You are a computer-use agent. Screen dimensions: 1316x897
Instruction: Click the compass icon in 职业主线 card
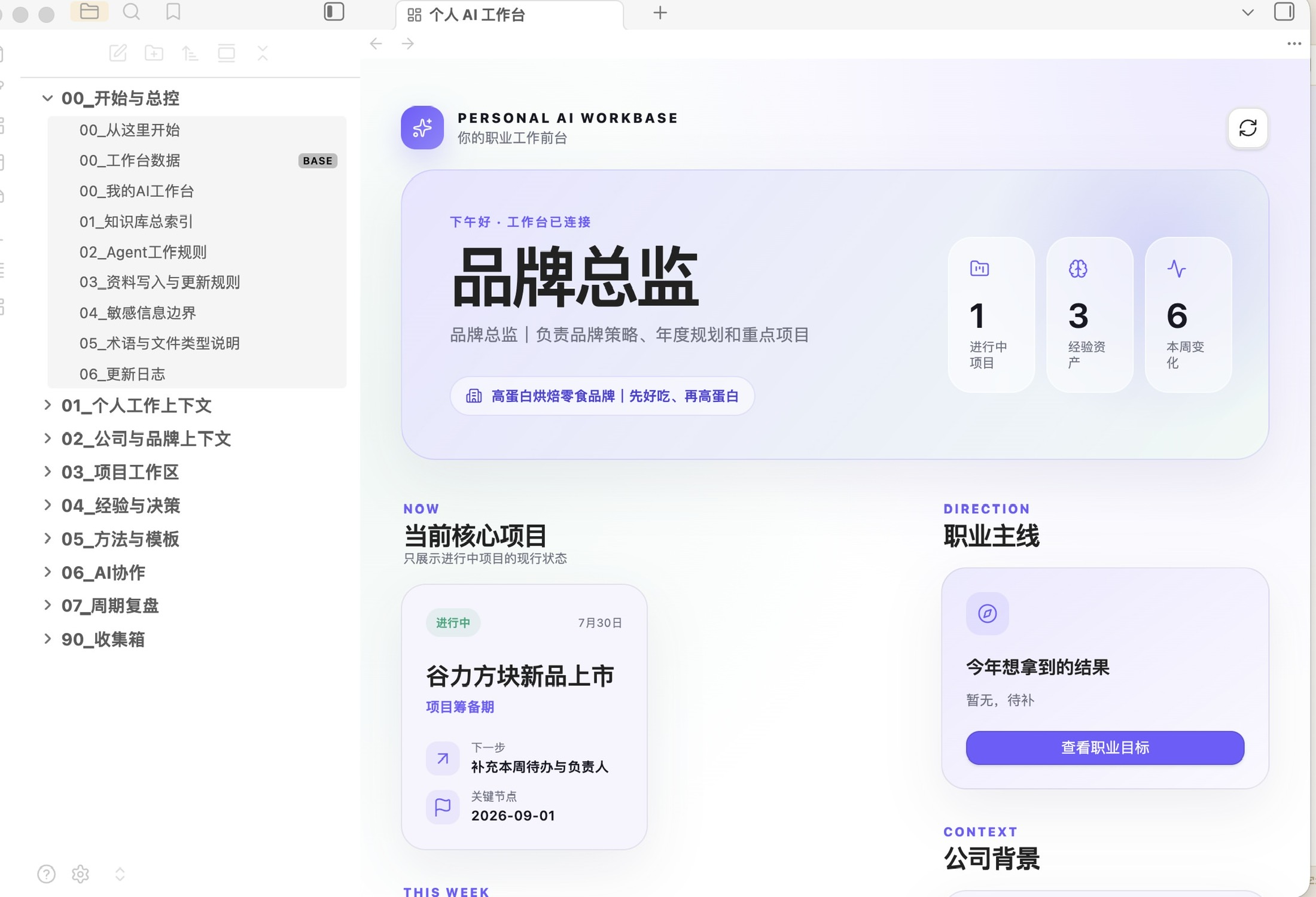pyautogui.click(x=988, y=613)
